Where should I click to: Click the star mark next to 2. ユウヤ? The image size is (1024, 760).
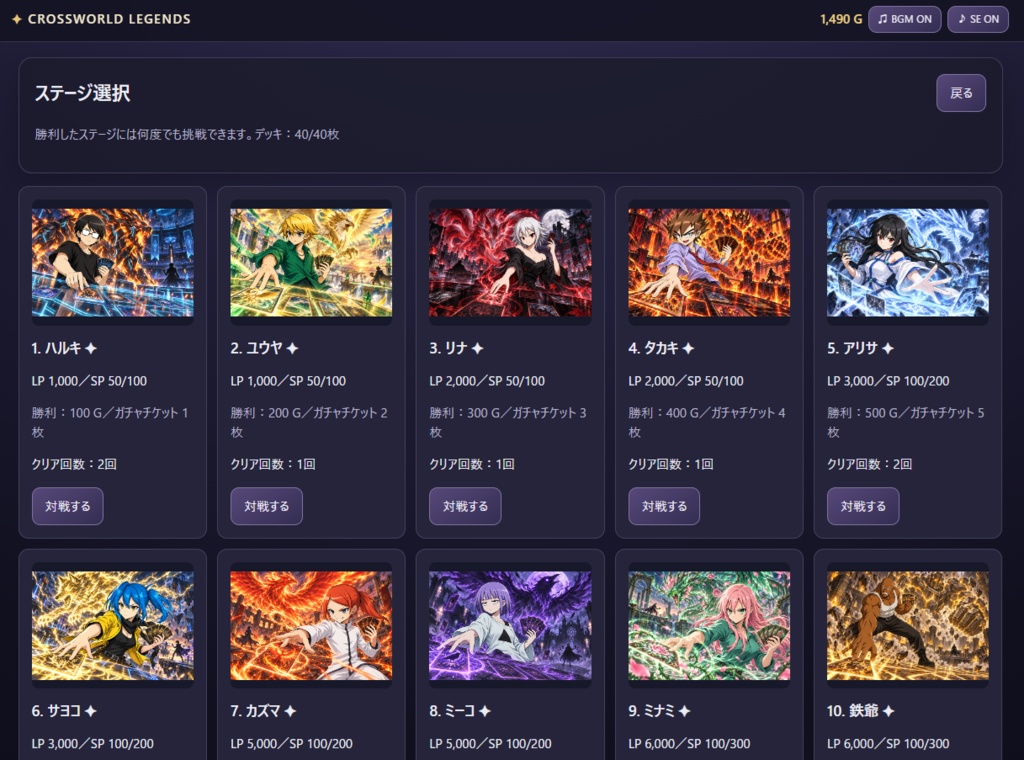pos(293,349)
